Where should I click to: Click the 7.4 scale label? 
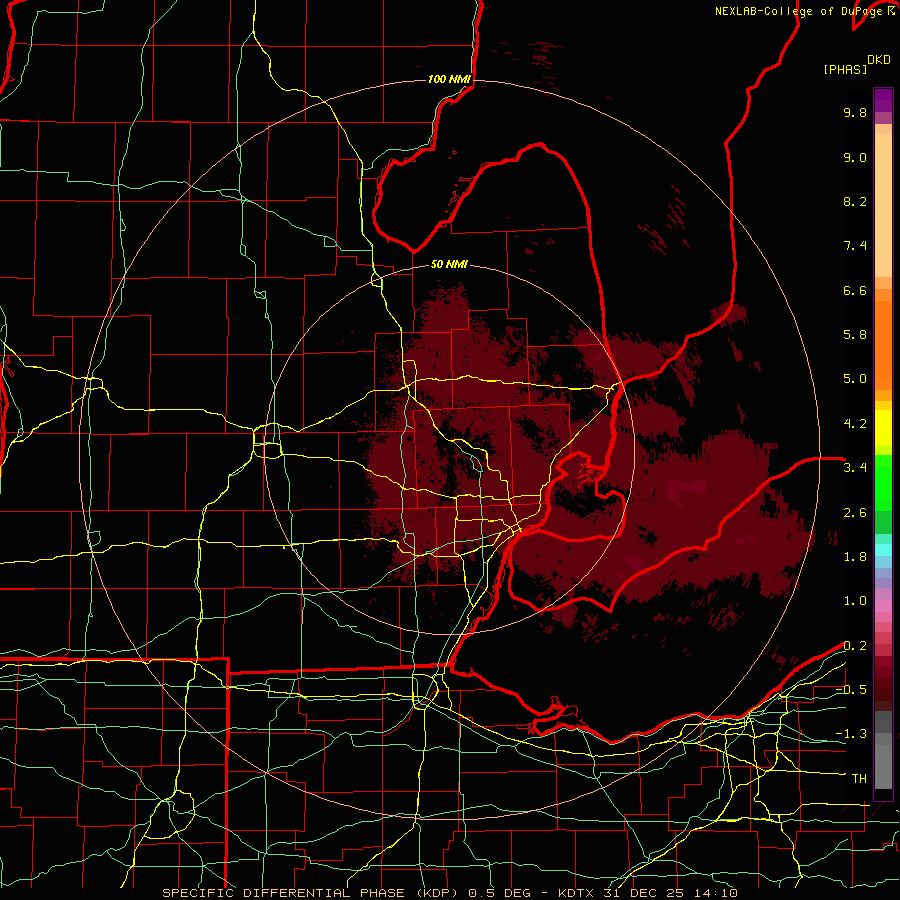tap(855, 246)
